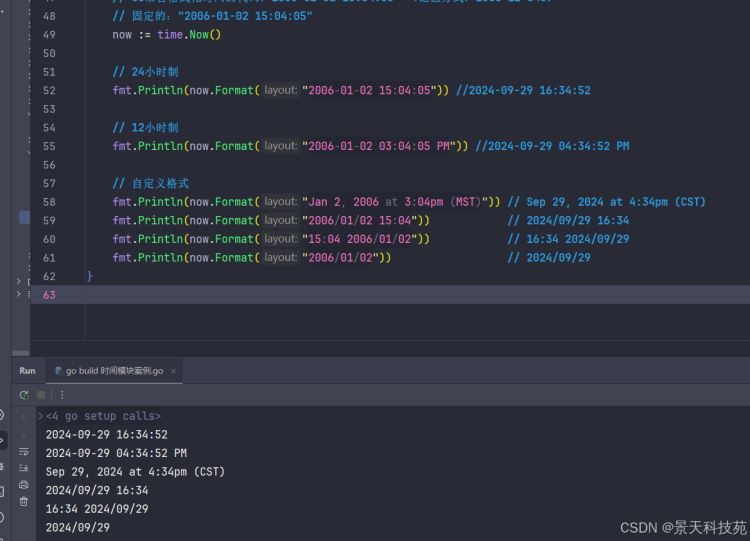Click console output '2024/09/29 16:34'
The height and width of the screenshot is (541, 750).
(97, 490)
